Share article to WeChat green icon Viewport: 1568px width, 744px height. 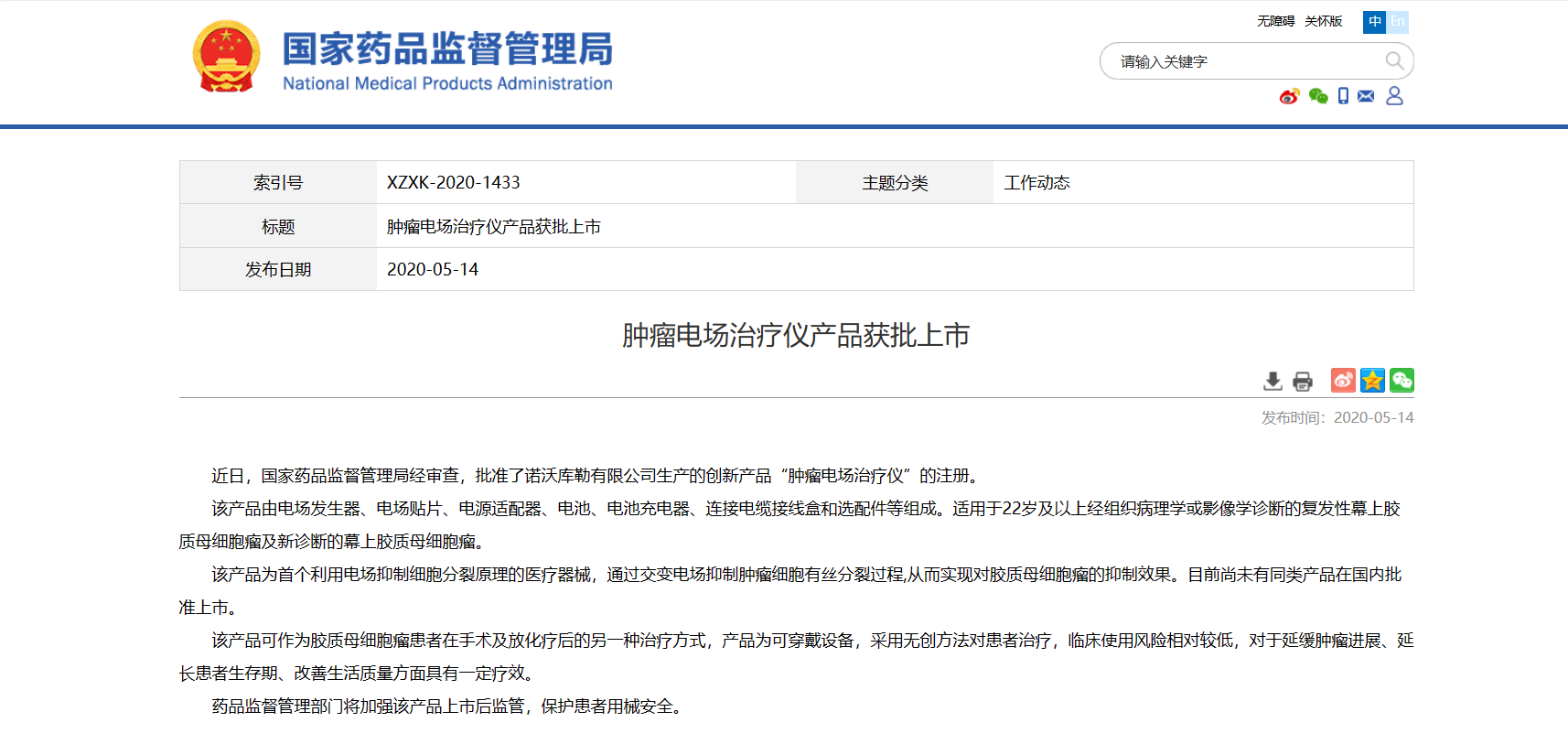click(x=1402, y=380)
